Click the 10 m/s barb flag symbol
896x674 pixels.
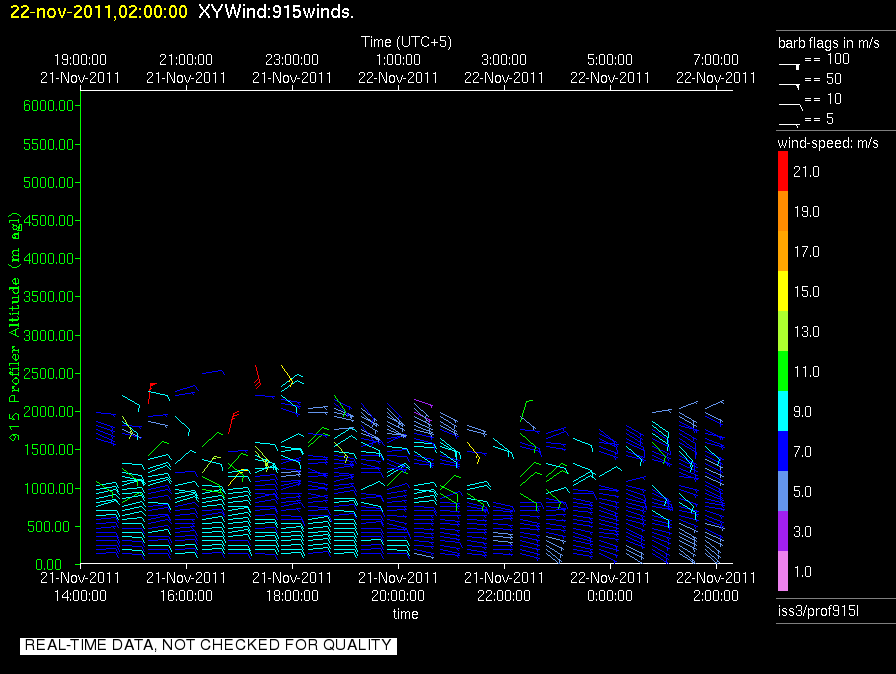coord(791,106)
